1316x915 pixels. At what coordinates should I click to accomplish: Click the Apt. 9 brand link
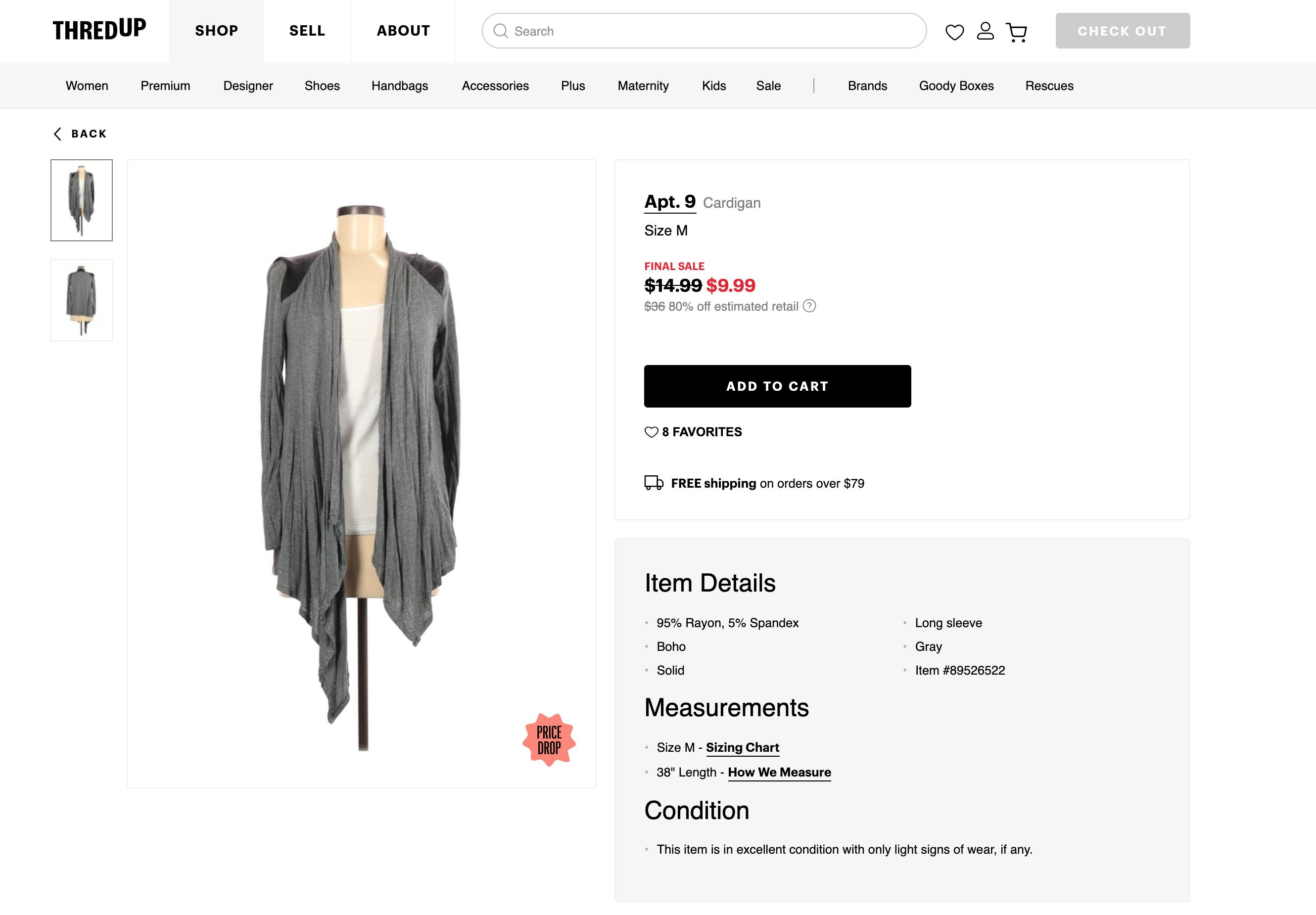[669, 202]
